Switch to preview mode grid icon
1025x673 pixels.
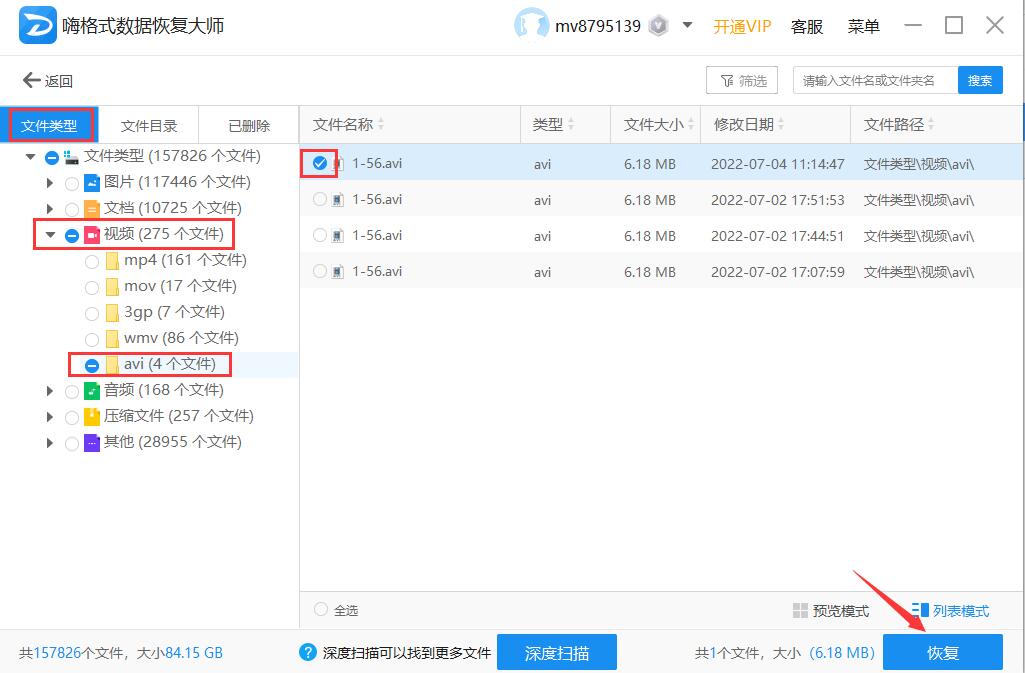coord(800,611)
